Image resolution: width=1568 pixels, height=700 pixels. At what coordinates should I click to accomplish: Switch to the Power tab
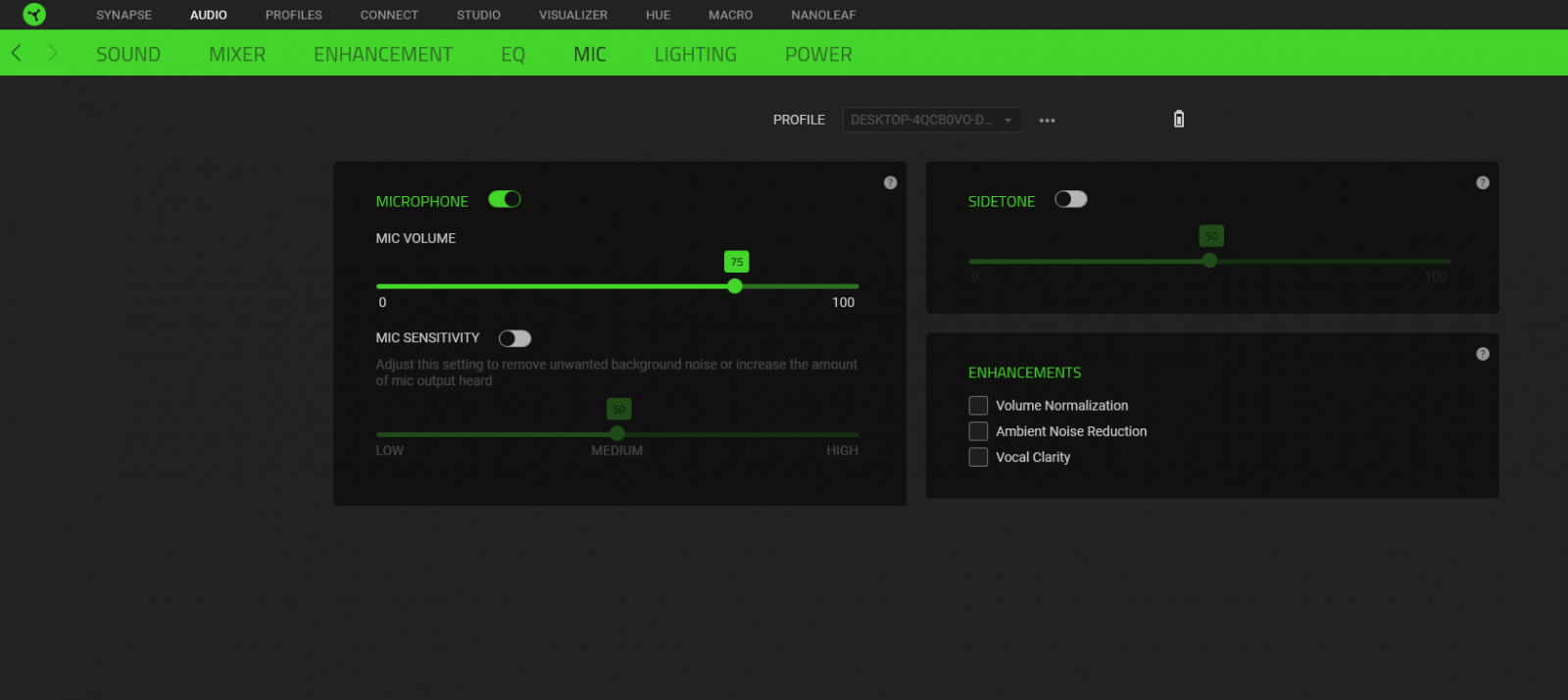pyautogui.click(x=818, y=55)
